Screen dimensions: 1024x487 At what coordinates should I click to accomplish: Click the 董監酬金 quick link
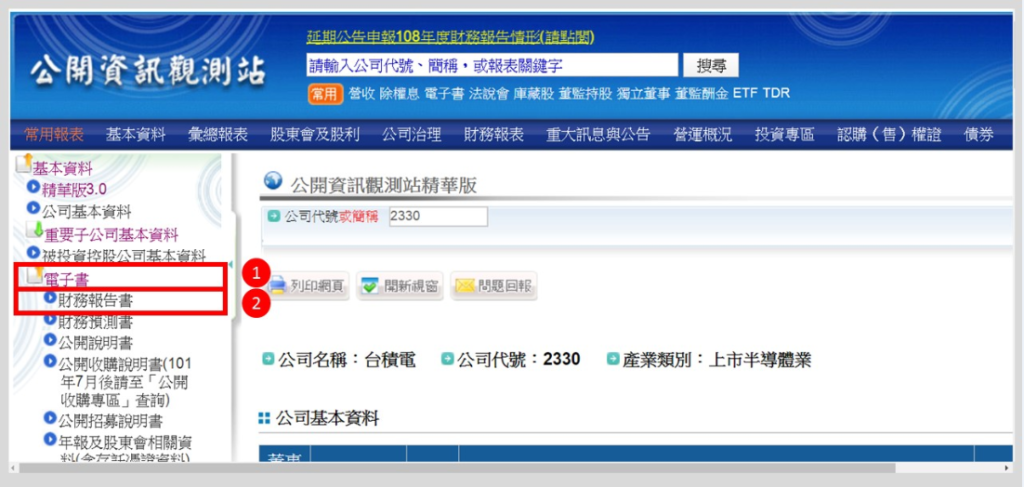(x=701, y=93)
